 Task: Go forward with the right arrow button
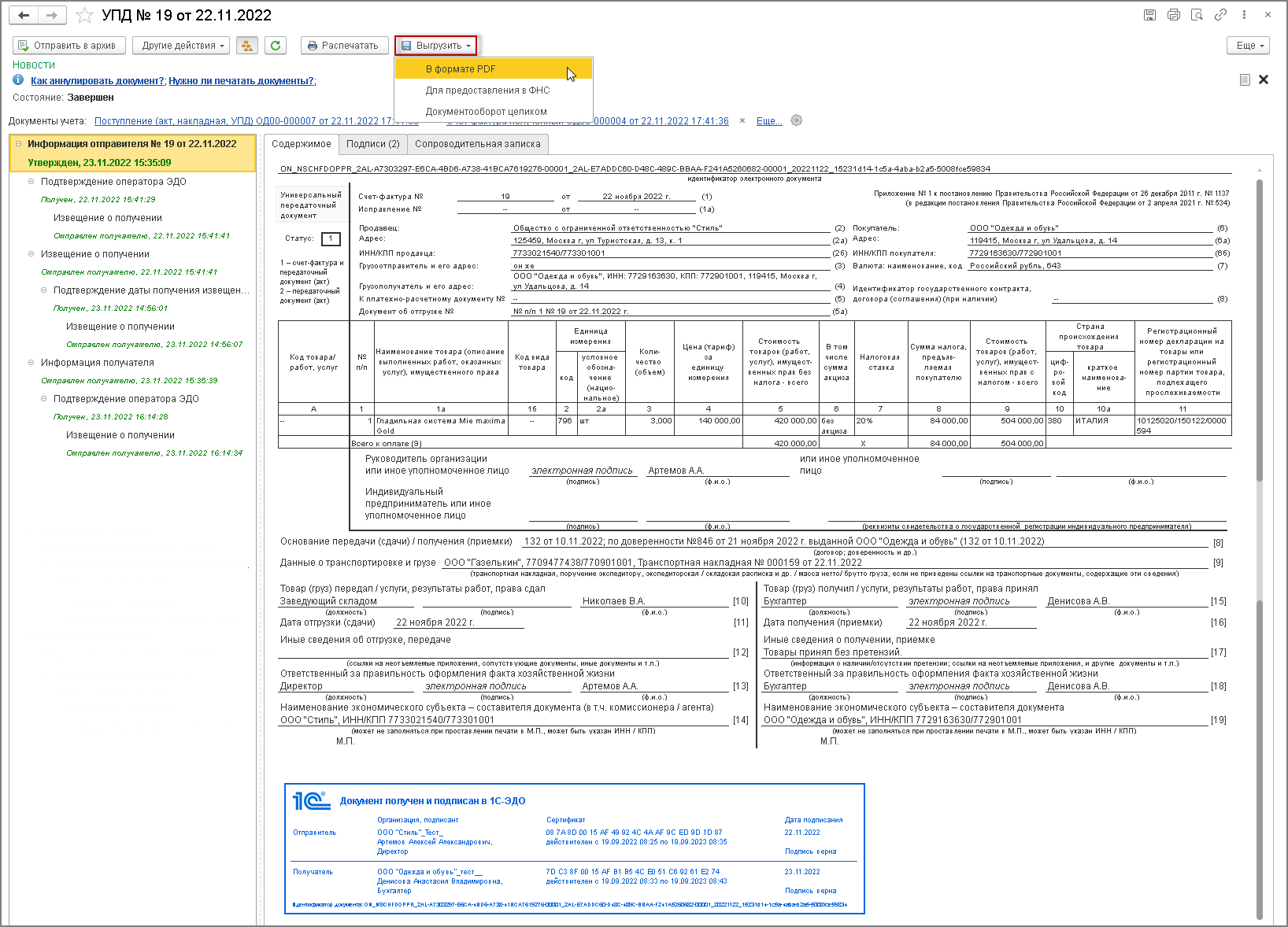click(52, 15)
